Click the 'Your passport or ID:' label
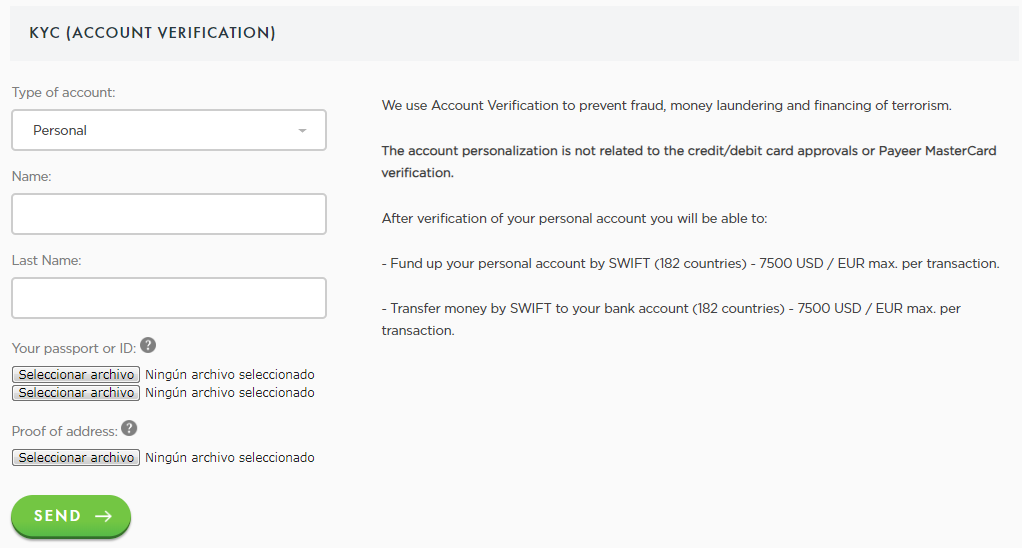The height and width of the screenshot is (548, 1022). tap(73, 348)
